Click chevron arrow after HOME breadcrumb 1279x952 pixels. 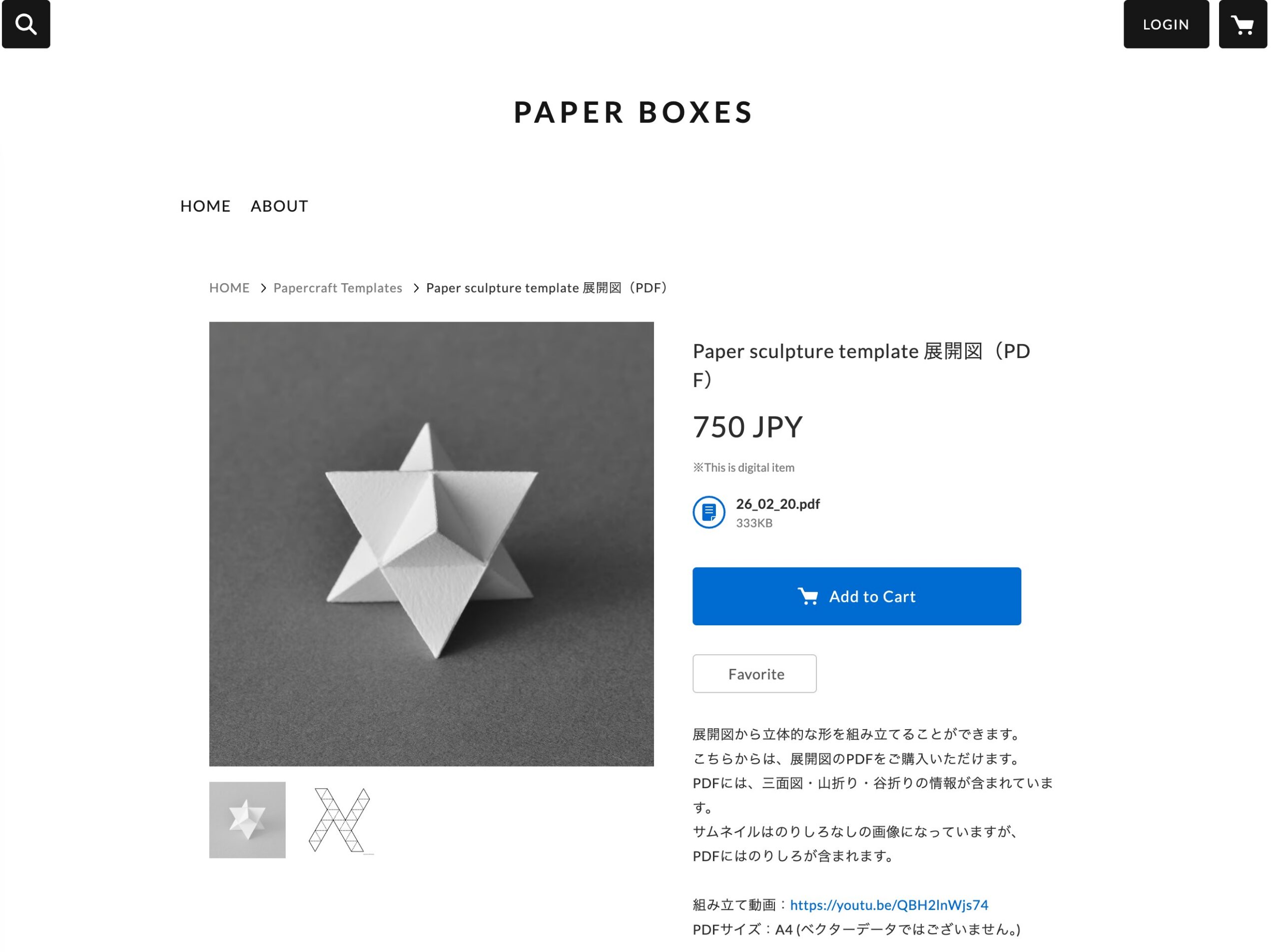click(x=263, y=288)
